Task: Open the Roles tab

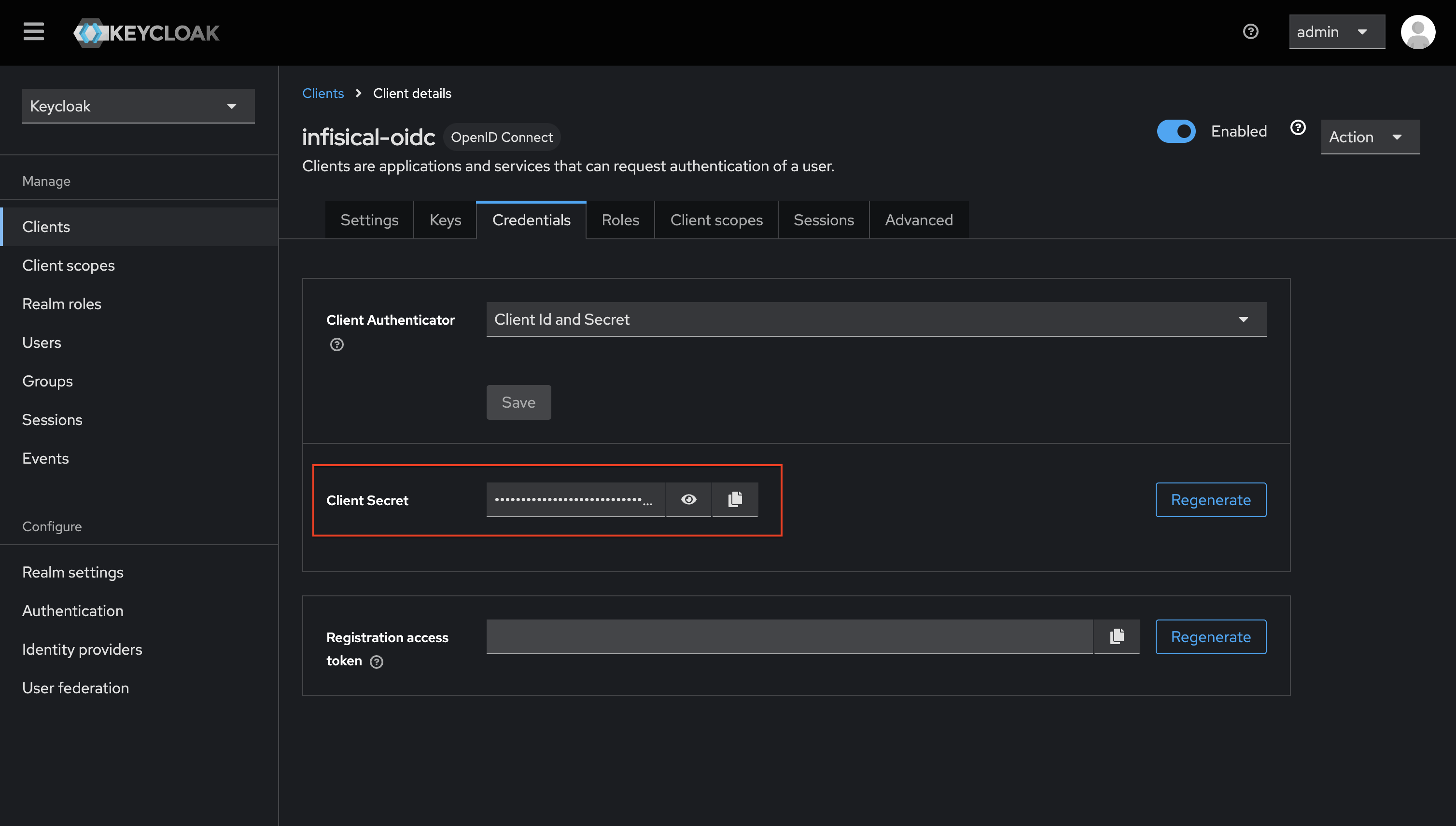Action: (x=620, y=220)
